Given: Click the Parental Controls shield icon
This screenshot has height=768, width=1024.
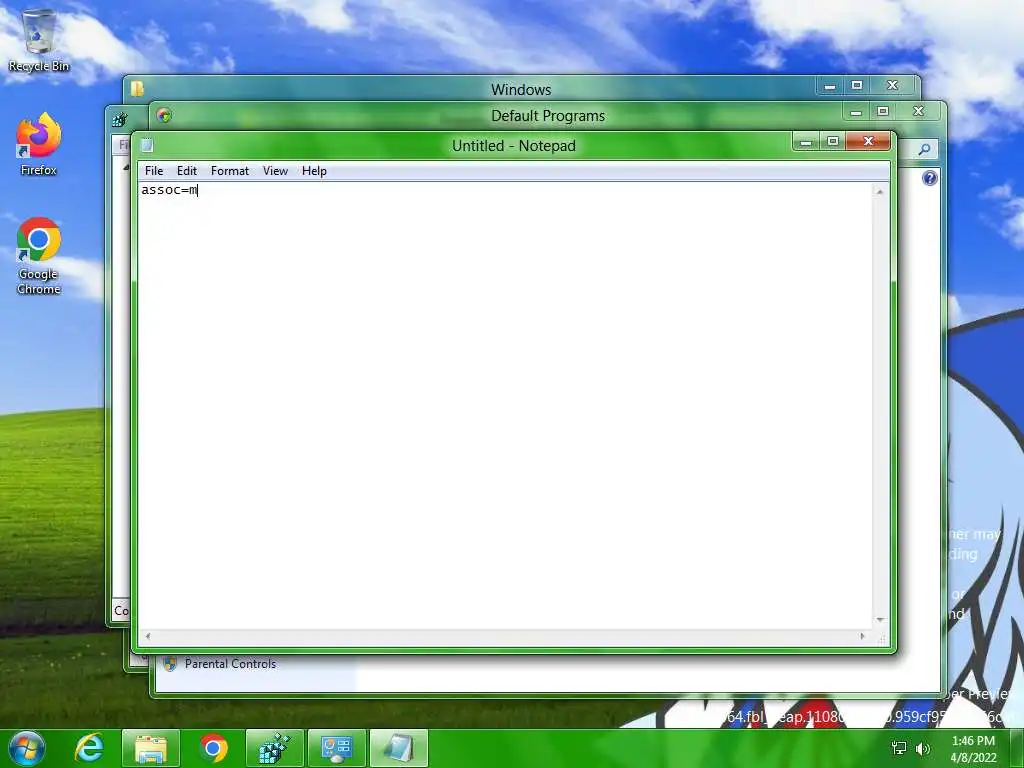Looking at the screenshot, I should tap(170, 664).
